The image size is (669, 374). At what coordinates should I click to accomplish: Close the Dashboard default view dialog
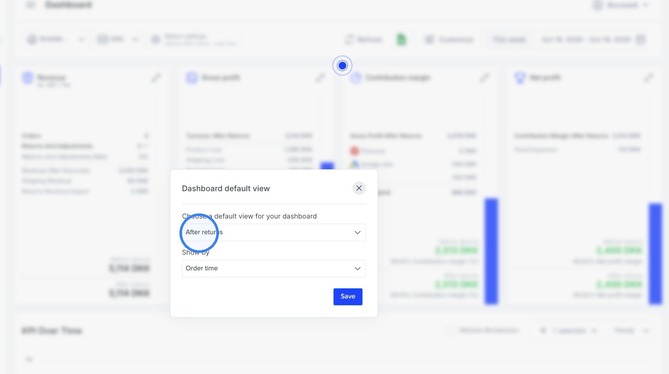[359, 188]
